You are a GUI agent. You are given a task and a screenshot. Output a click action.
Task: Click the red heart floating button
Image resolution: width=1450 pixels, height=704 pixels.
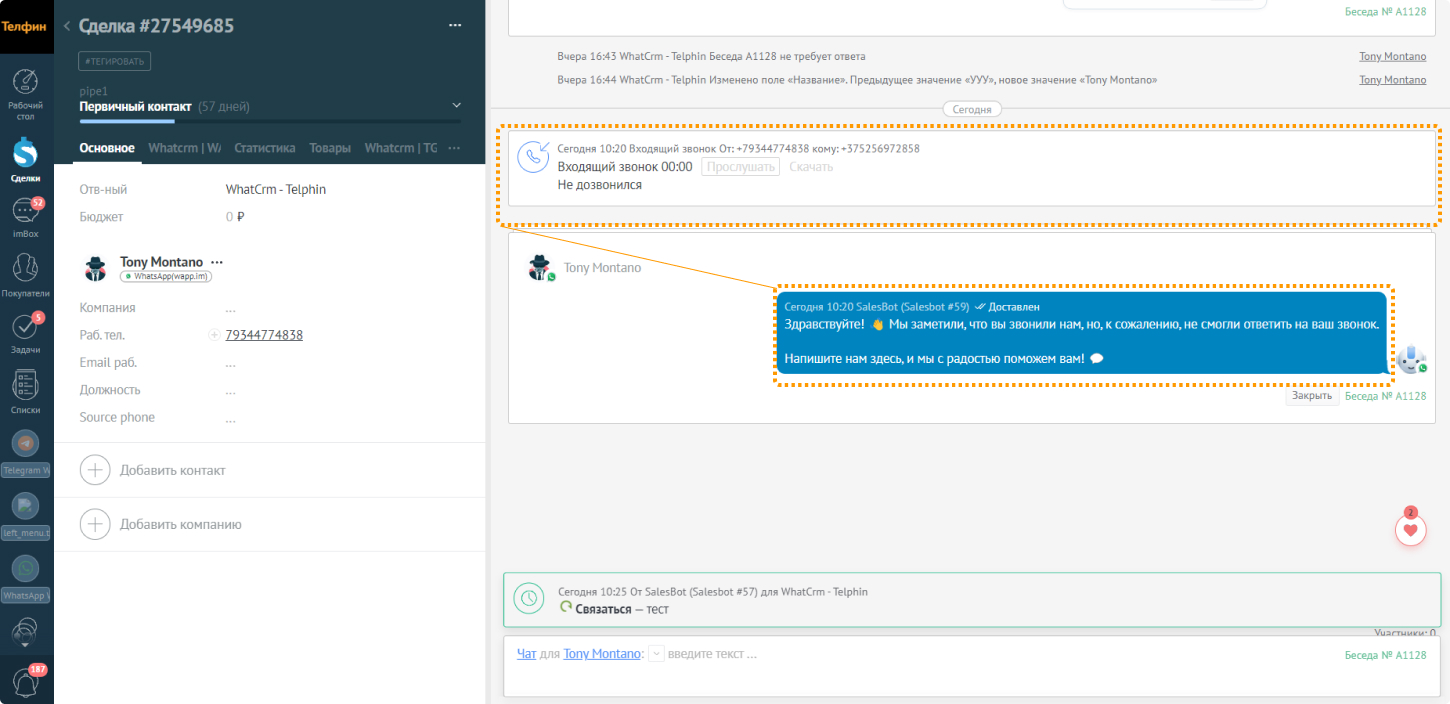[1410, 530]
